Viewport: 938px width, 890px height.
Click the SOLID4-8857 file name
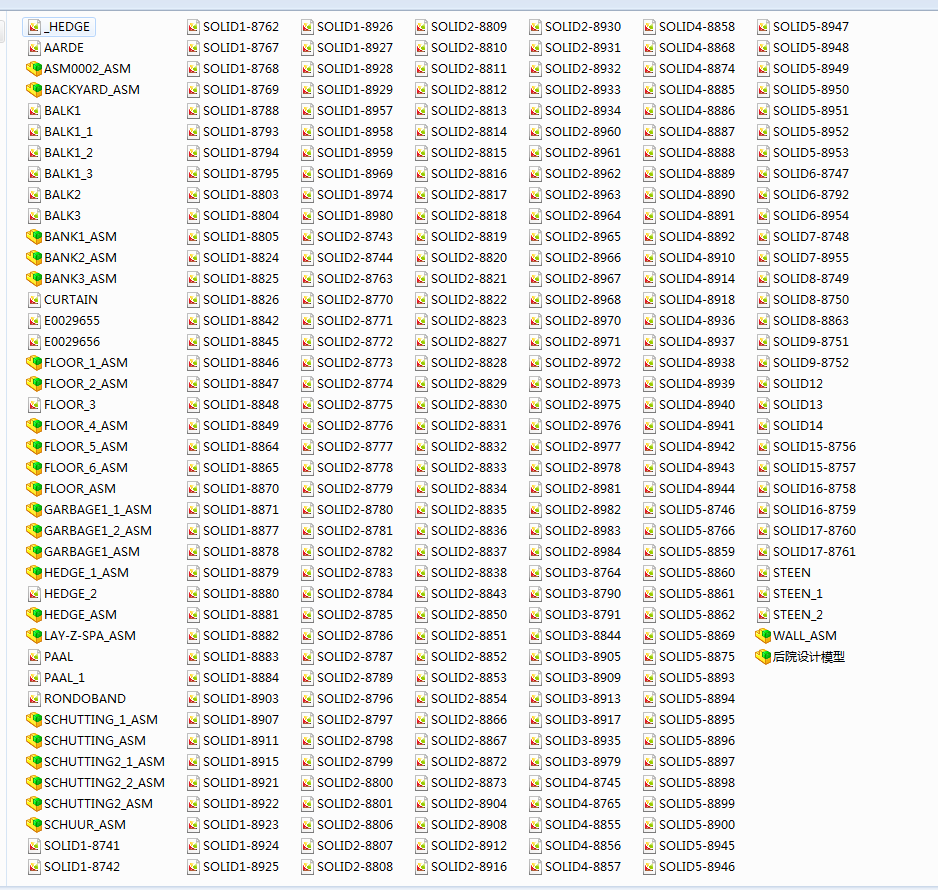583,867
